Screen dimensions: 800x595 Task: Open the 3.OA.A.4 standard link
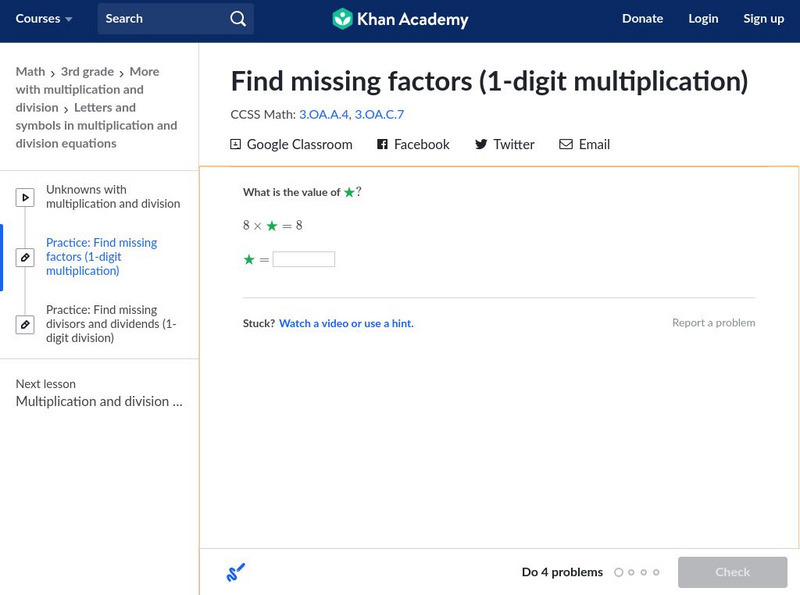(x=323, y=115)
